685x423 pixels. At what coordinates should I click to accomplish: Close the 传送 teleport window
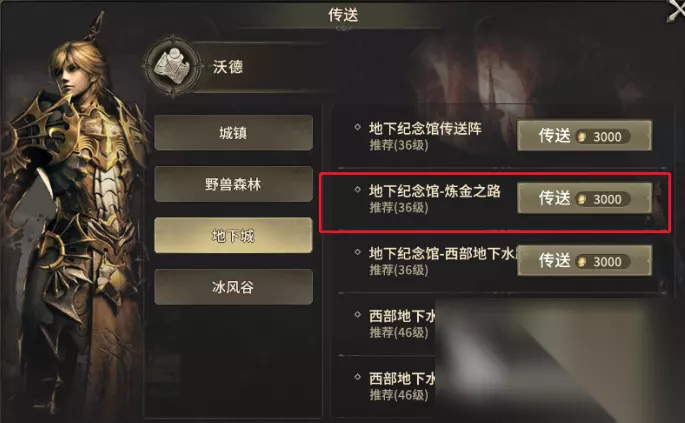(x=676, y=10)
